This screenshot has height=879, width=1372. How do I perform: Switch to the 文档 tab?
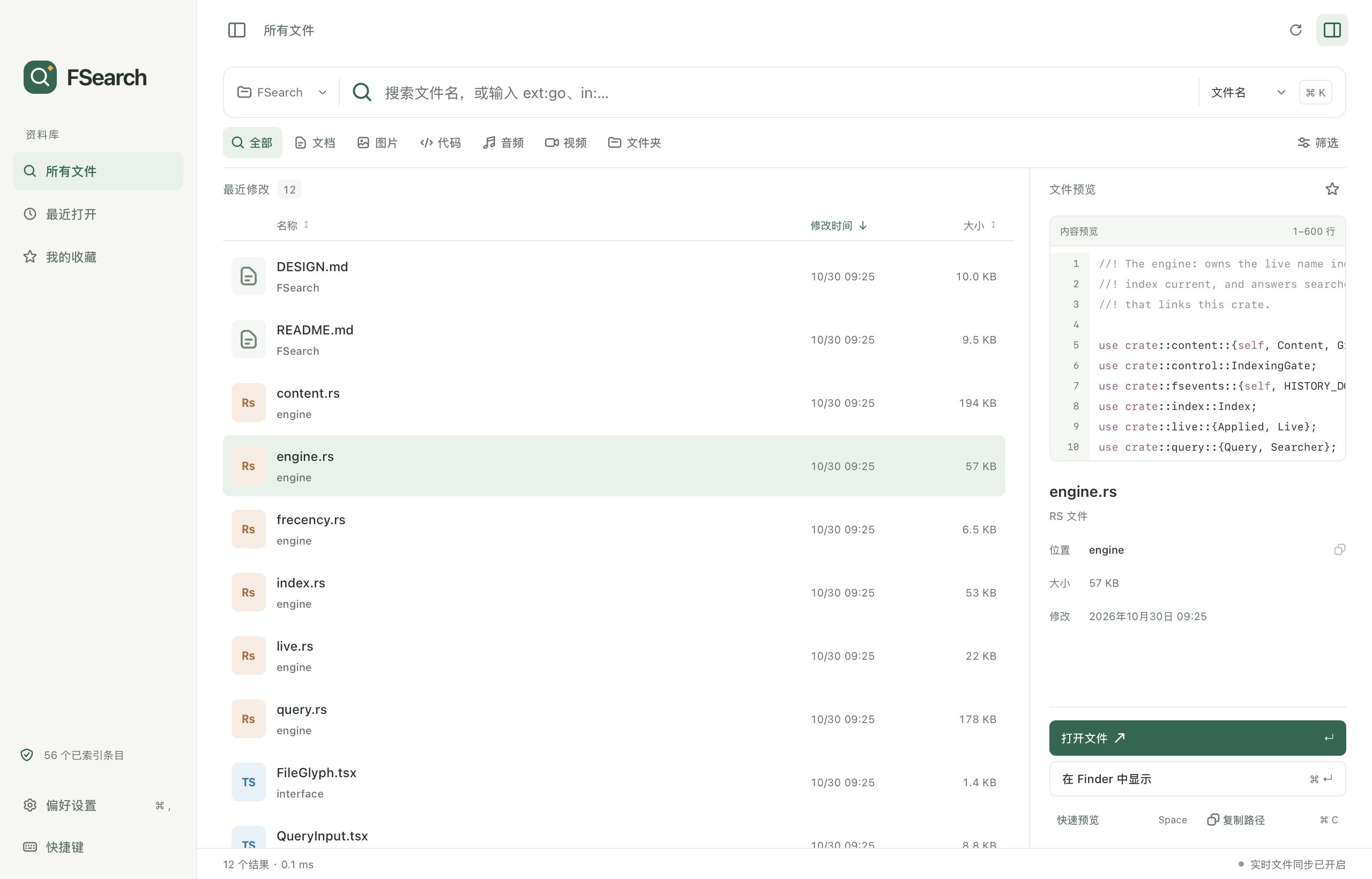315,143
